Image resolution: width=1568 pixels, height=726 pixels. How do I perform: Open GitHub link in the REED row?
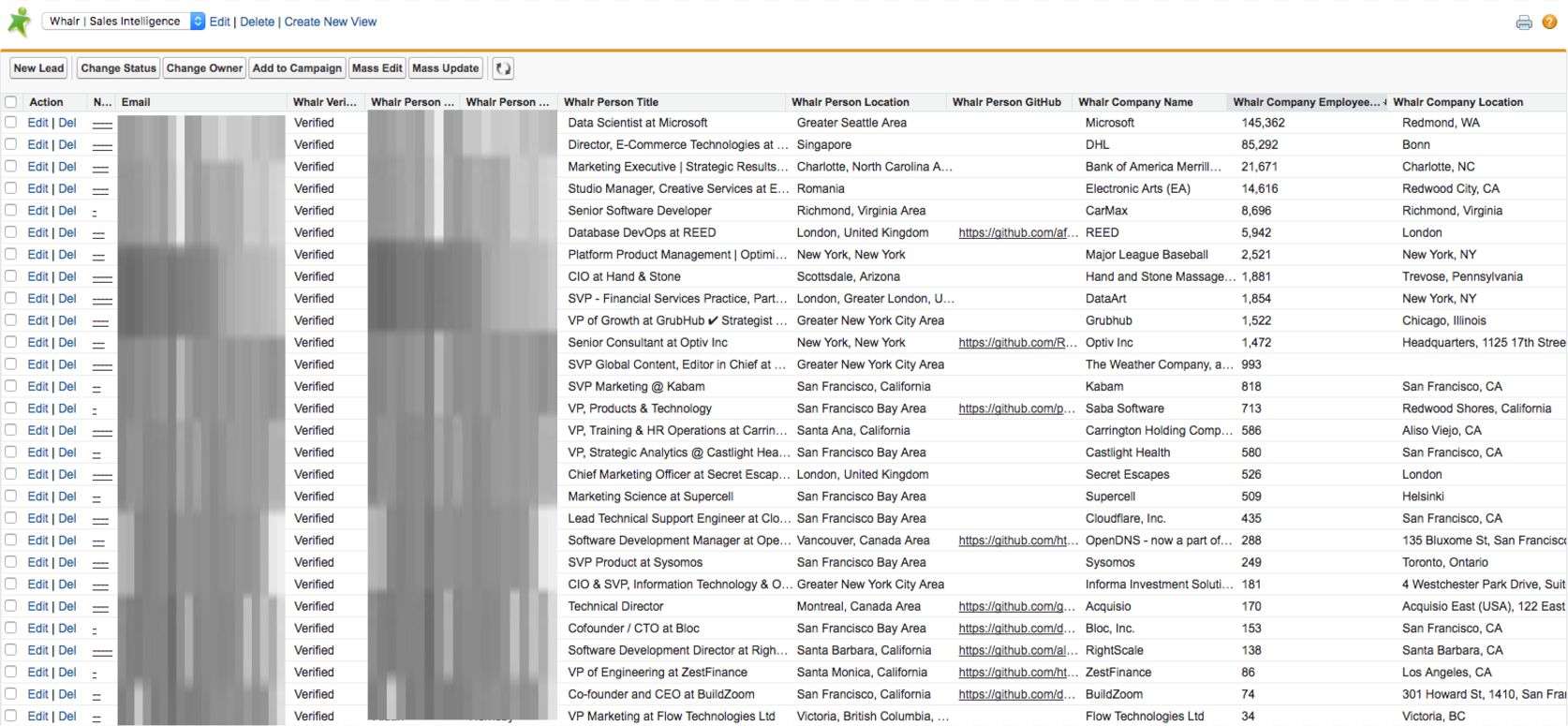[x=1018, y=232]
